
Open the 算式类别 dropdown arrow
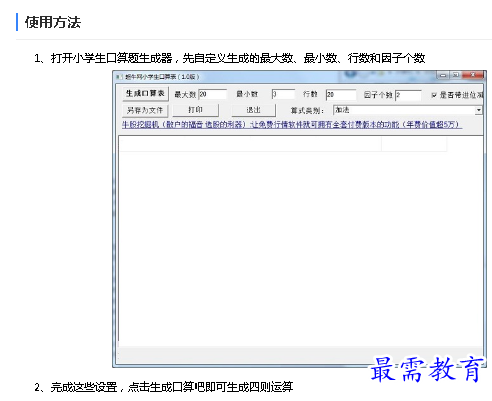point(478,110)
